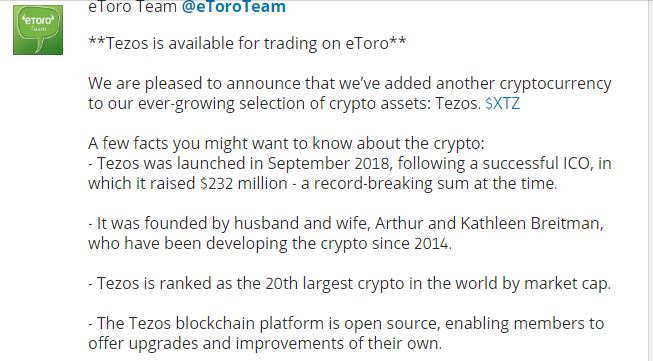
Task: Click the word 'ICO' in the post
Action: coord(578,163)
